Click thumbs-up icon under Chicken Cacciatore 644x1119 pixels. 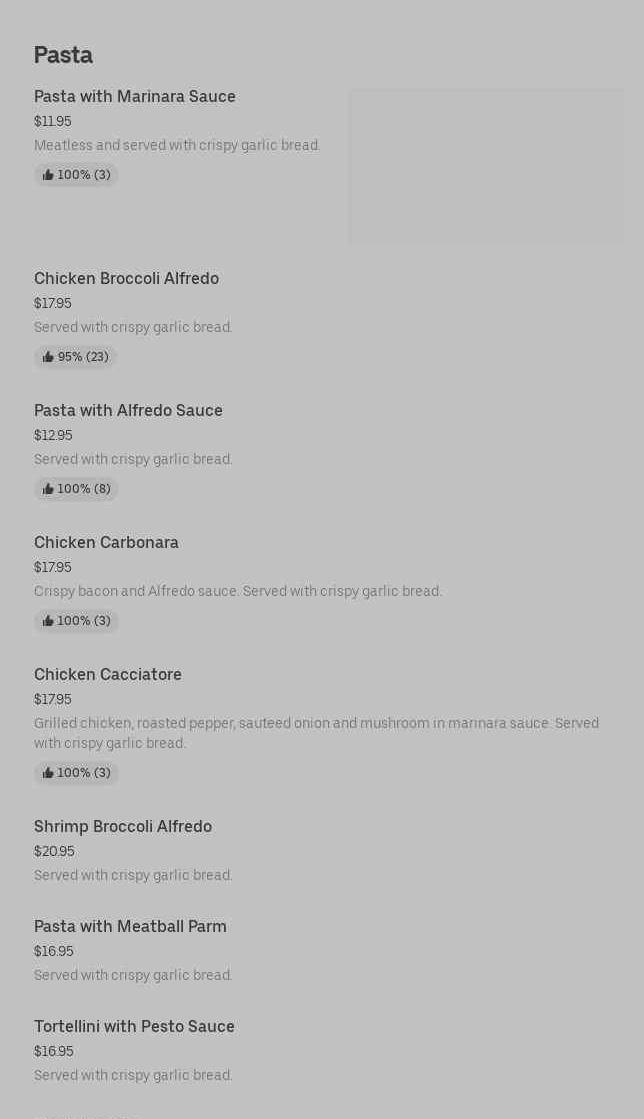48,773
